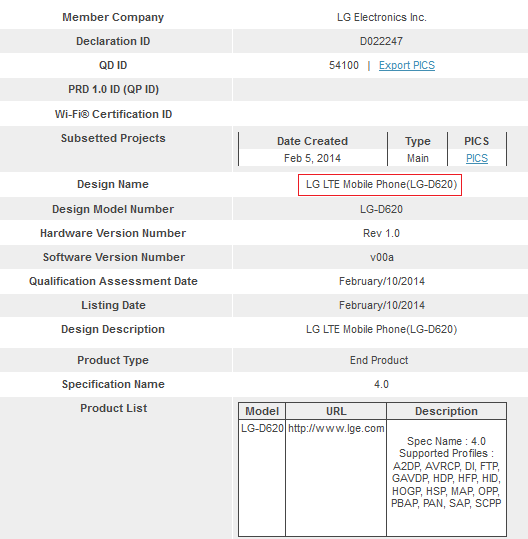Click the Date Created column header
Image resolution: width=528 pixels, height=539 pixels.
click(312, 141)
